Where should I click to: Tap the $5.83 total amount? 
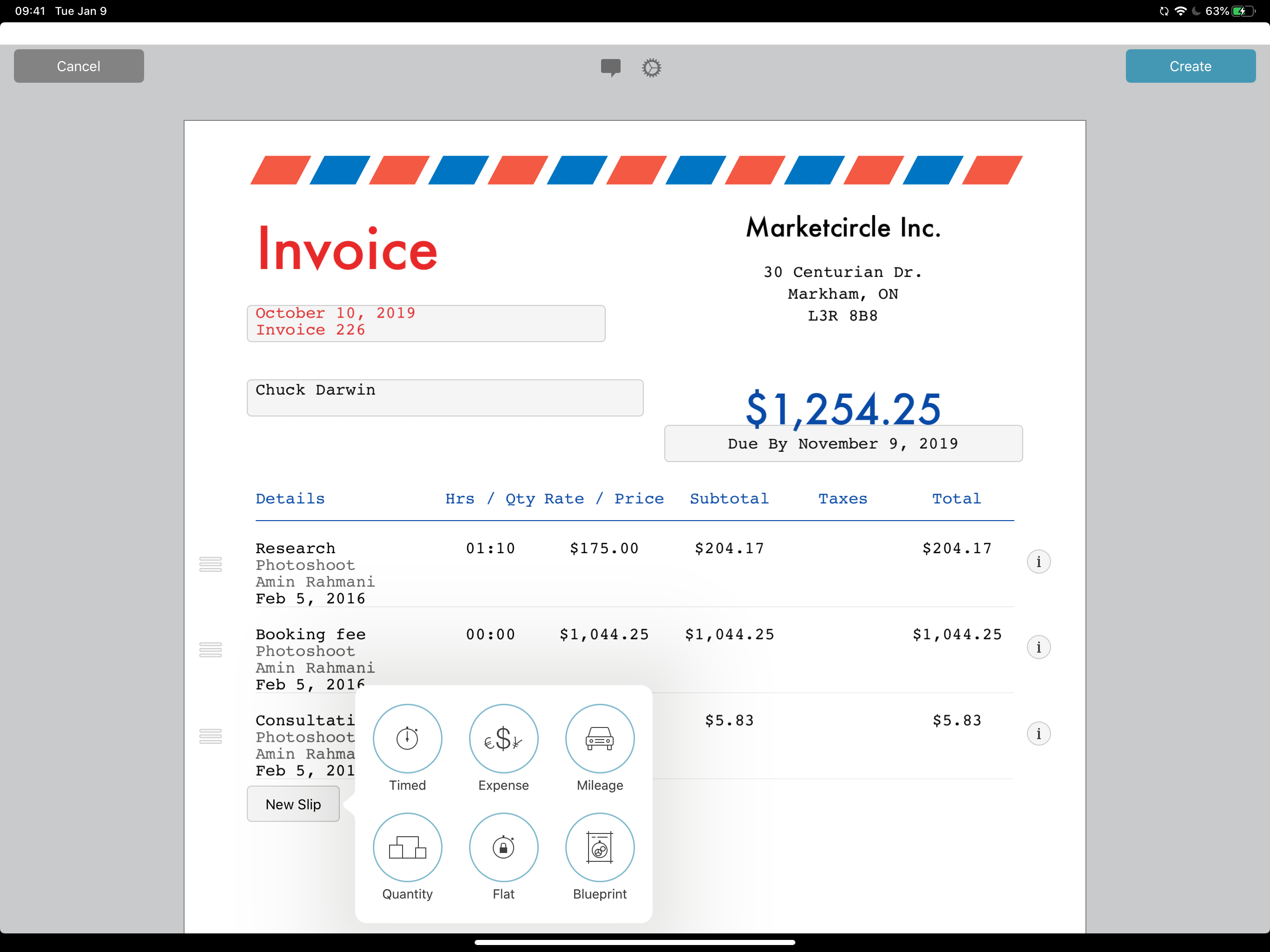coord(957,720)
